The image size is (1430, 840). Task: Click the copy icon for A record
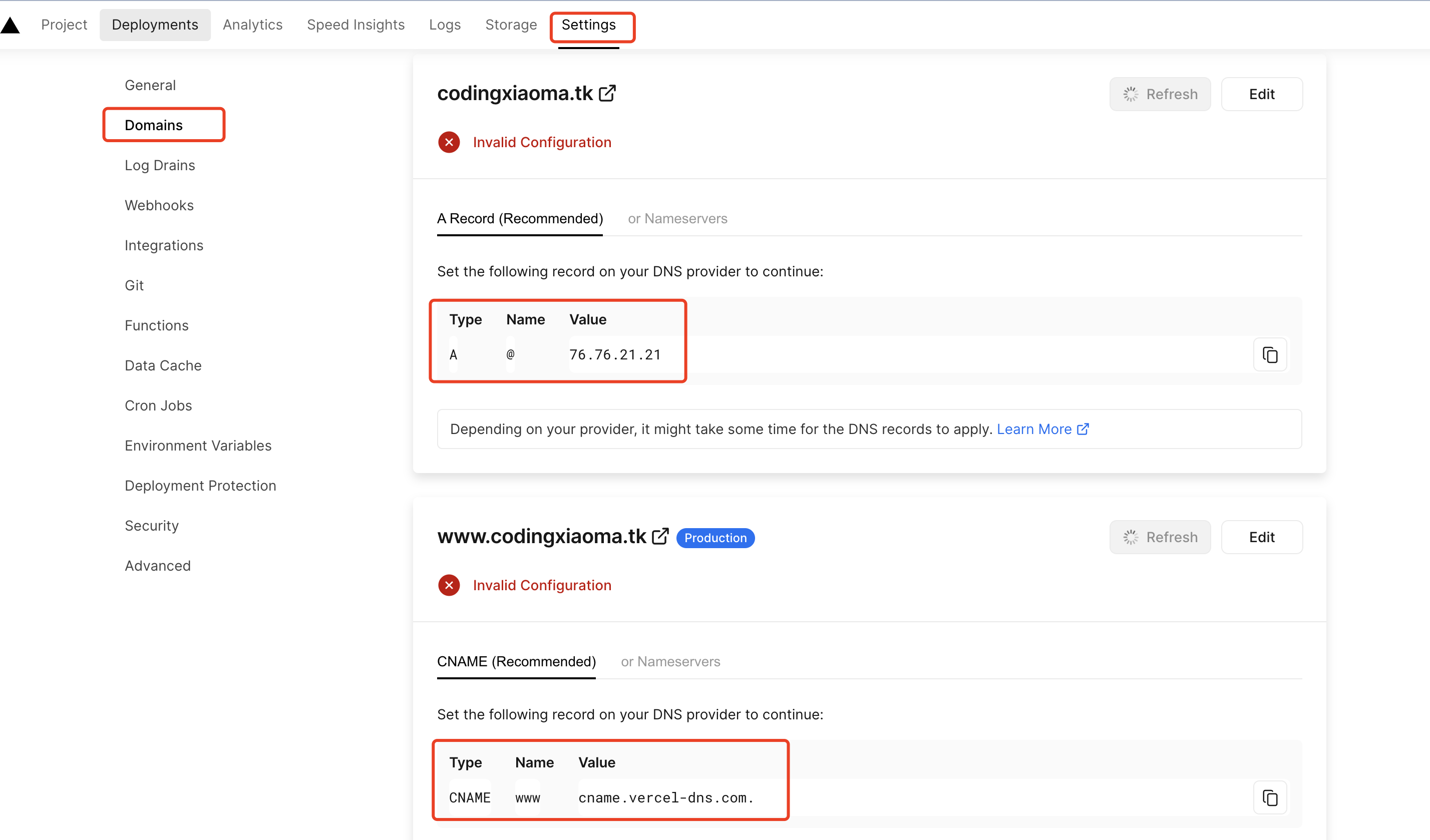click(x=1271, y=355)
